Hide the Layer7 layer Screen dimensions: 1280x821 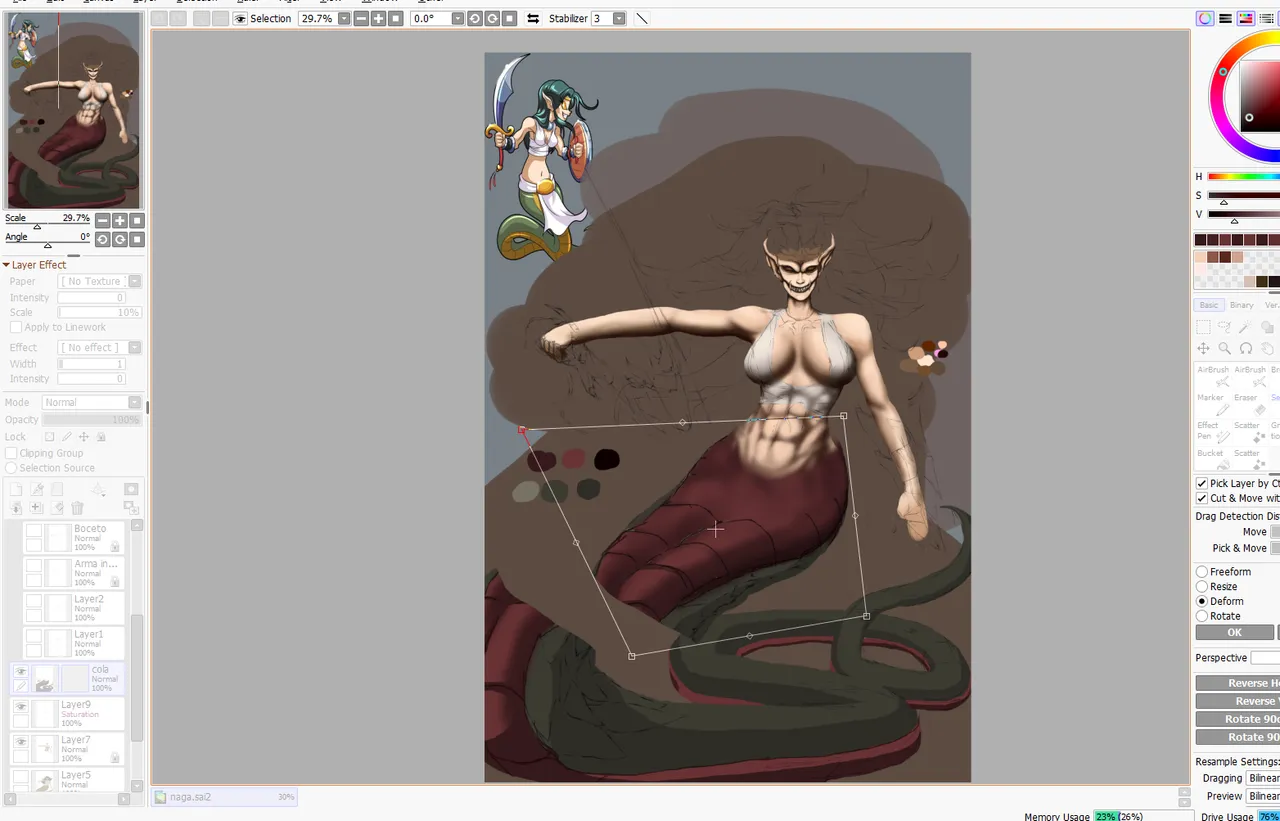pos(21,742)
